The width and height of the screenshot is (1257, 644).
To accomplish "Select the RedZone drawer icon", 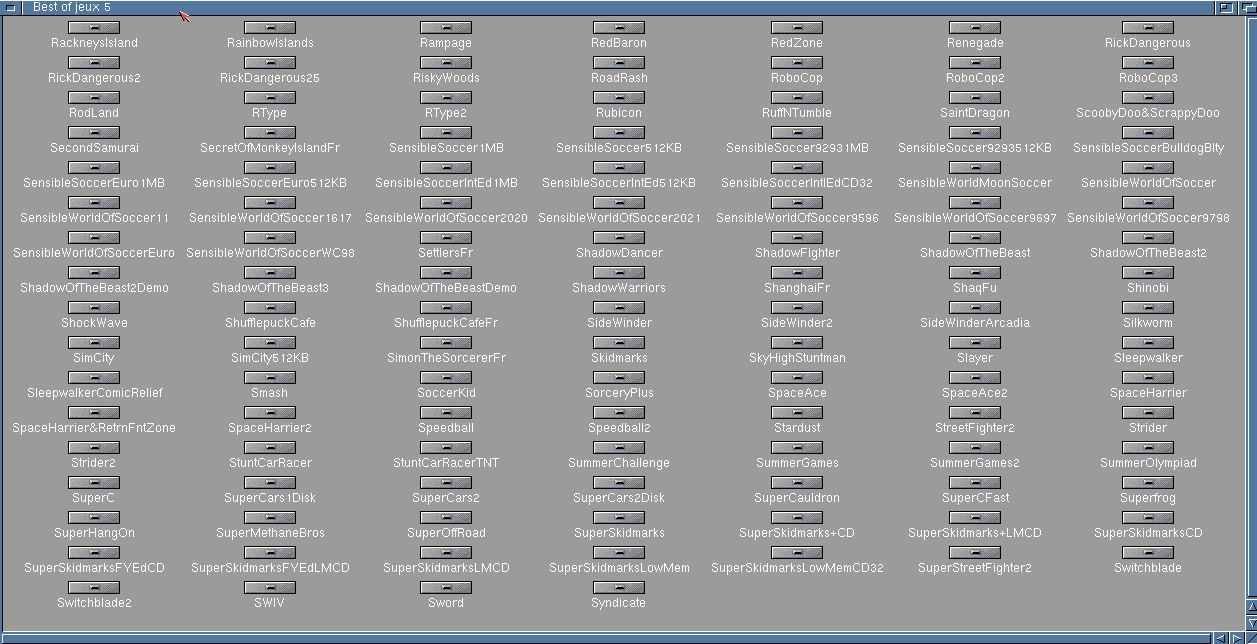I will [x=797, y=28].
